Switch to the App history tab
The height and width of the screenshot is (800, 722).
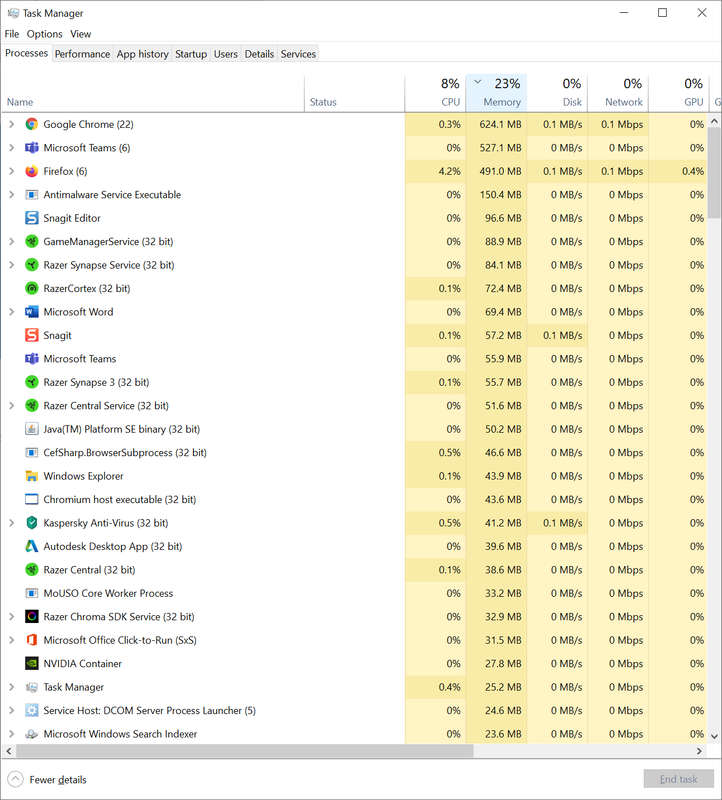[x=142, y=54]
